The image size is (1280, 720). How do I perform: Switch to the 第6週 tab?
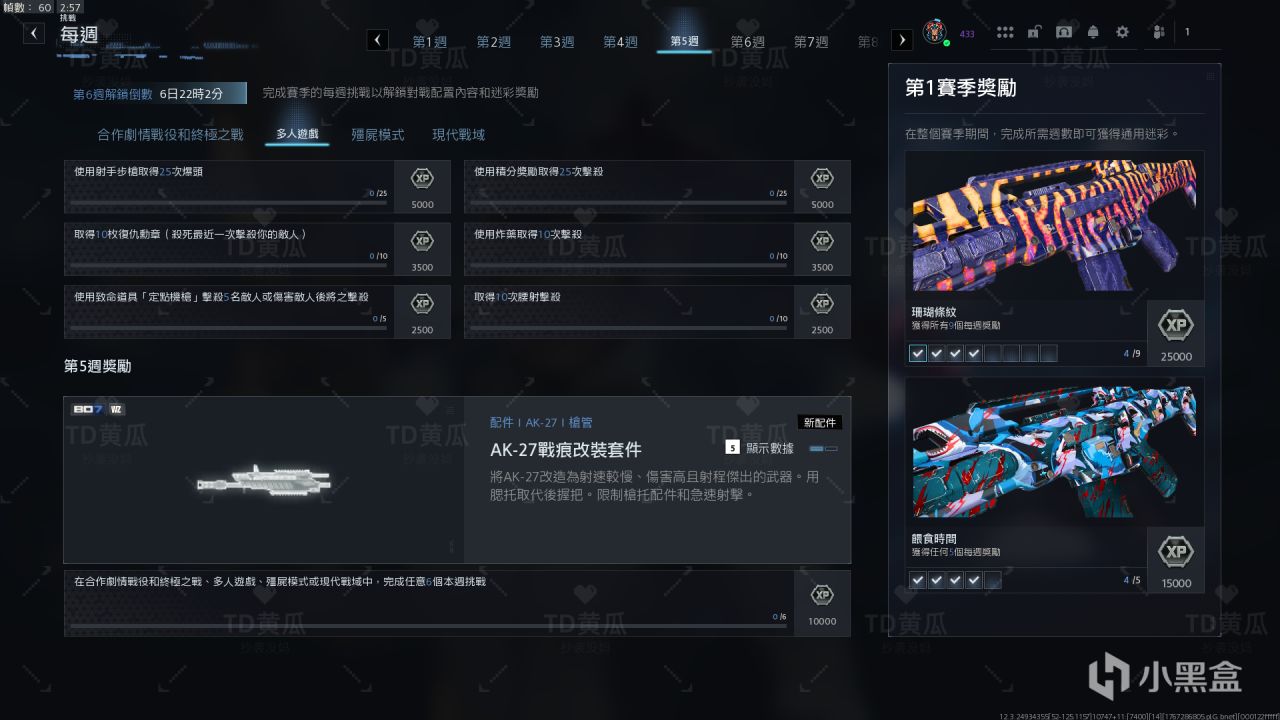[747, 42]
